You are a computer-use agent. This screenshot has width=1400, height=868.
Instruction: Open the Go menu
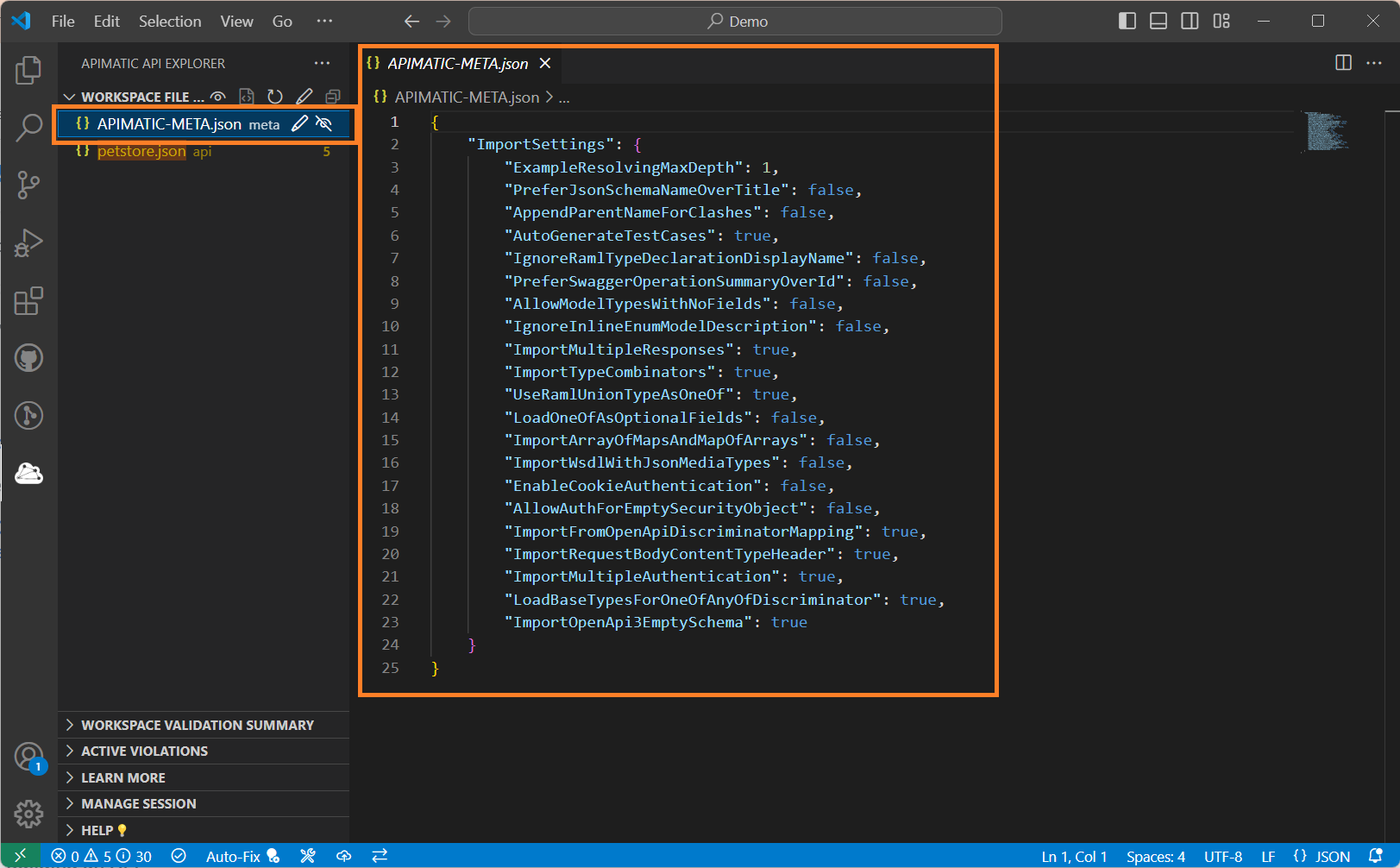coord(282,21)
